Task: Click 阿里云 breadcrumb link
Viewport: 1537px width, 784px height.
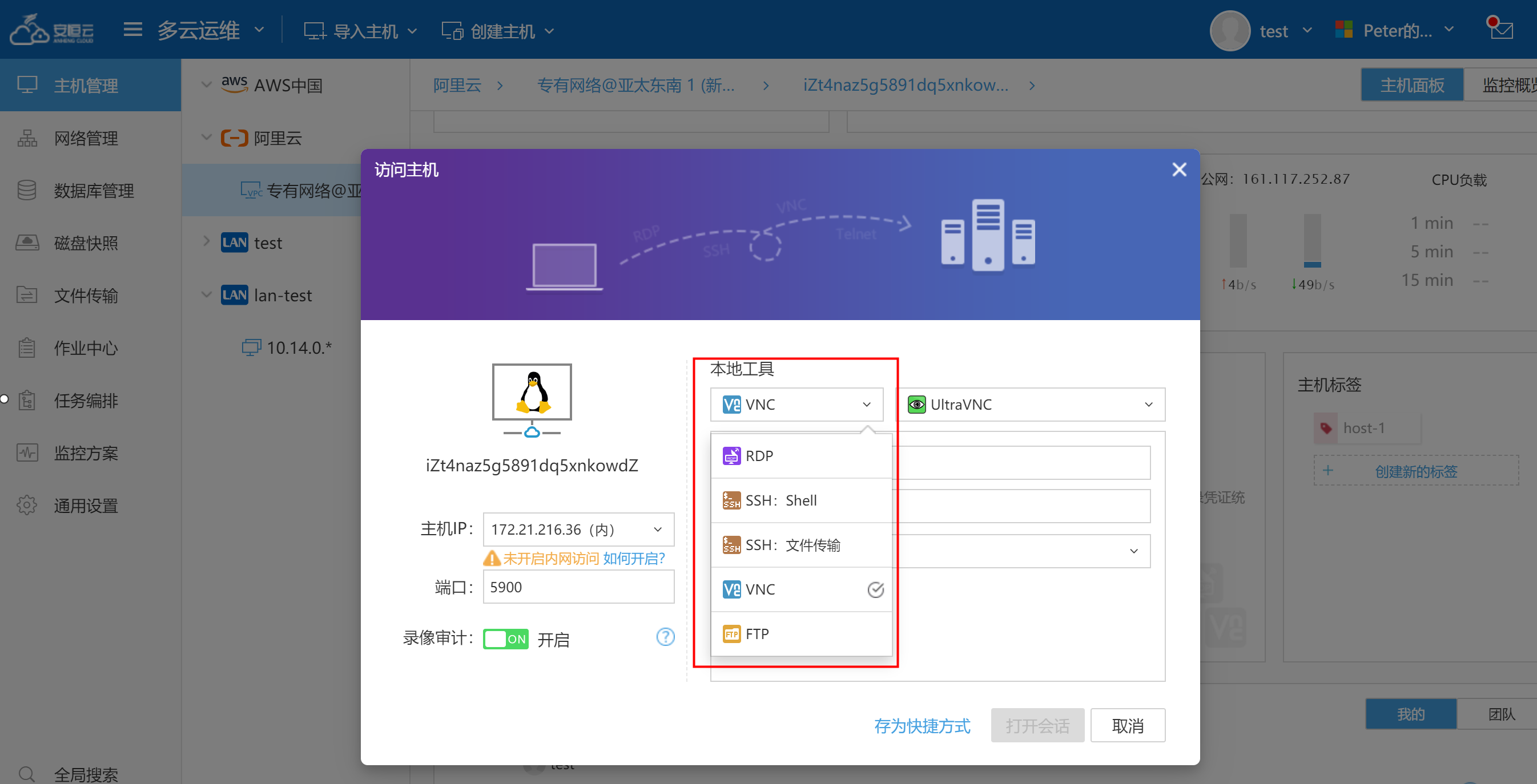Action: (x=457, y=85)
